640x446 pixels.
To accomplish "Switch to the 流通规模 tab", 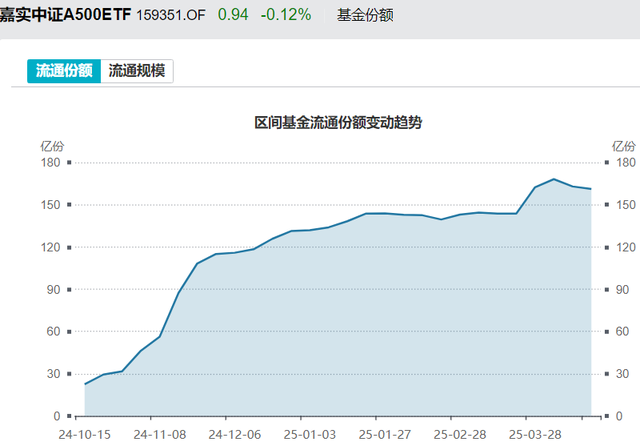I will [137, 71].
